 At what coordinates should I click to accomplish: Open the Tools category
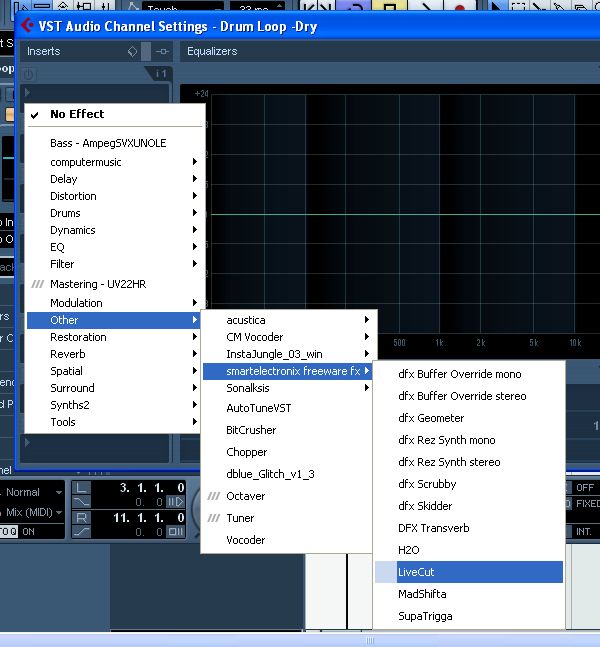115,422
